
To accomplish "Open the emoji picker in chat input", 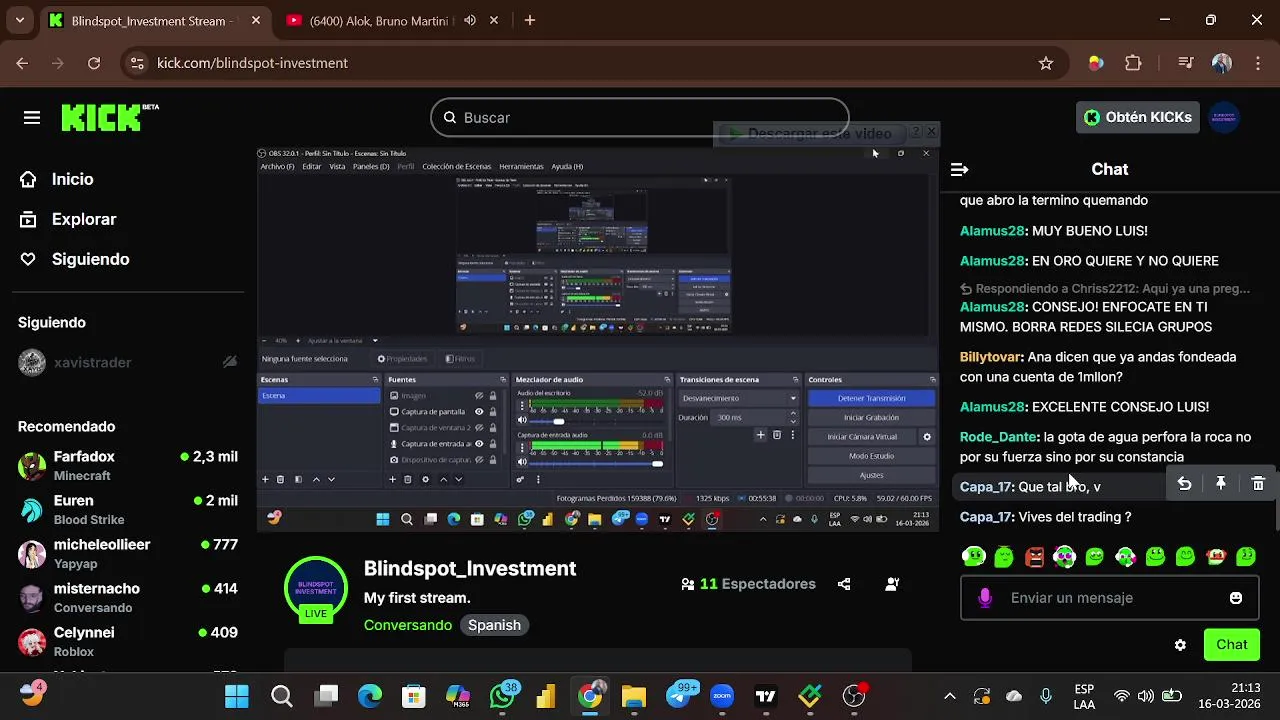I will (1236, 598).
